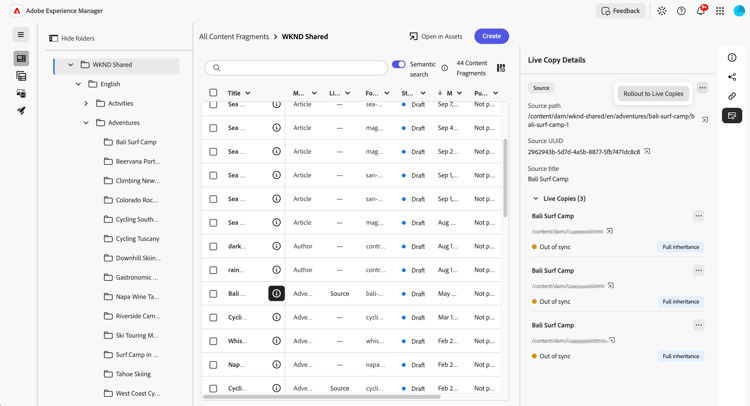Open the Help question mark icon
Screen dimensions: 750x406
coord(681,11)
